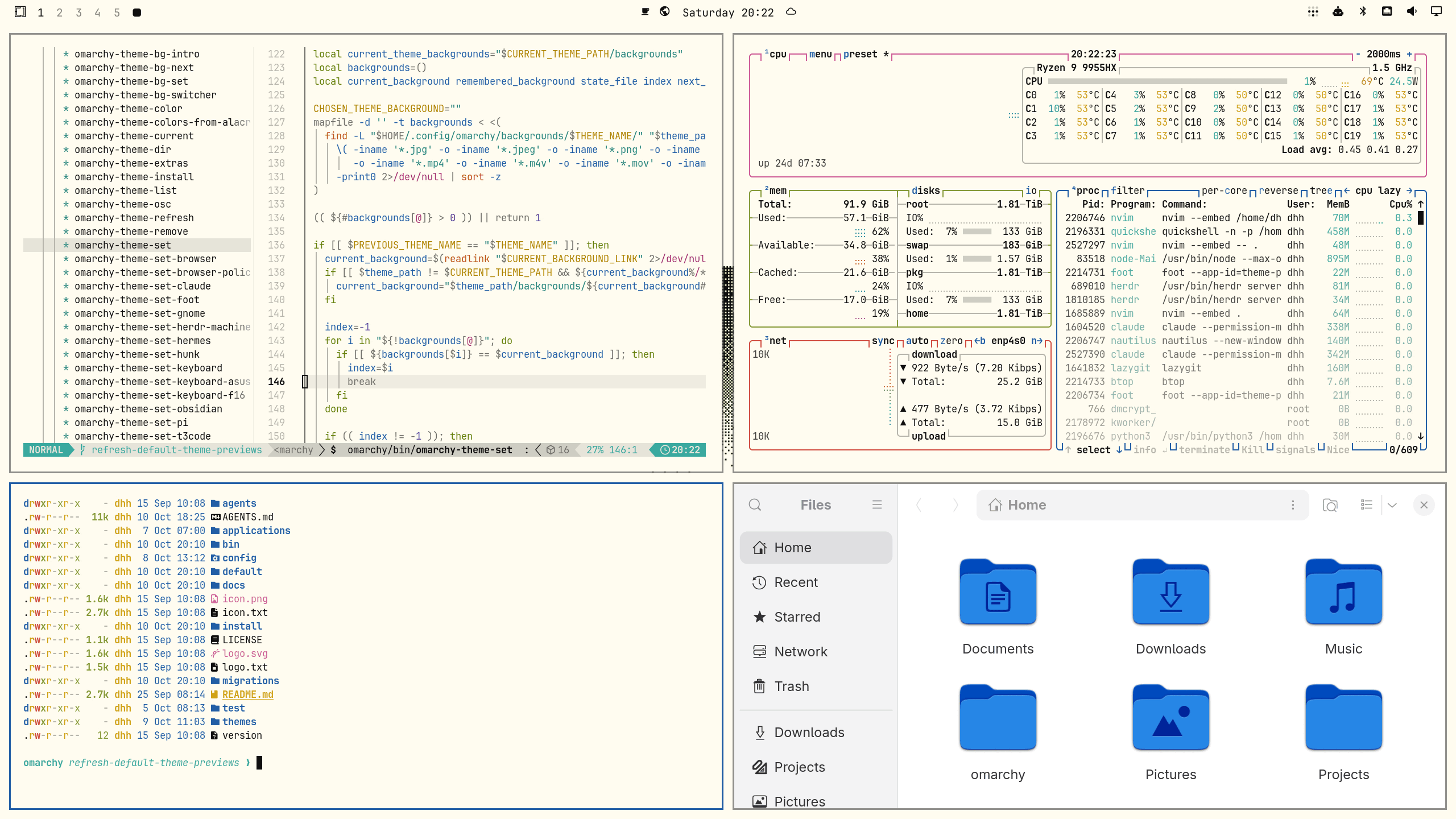Screen dimensions: 1456x819
Task: Toggle per-core option in btop proc
Action: pos(1224,191)
